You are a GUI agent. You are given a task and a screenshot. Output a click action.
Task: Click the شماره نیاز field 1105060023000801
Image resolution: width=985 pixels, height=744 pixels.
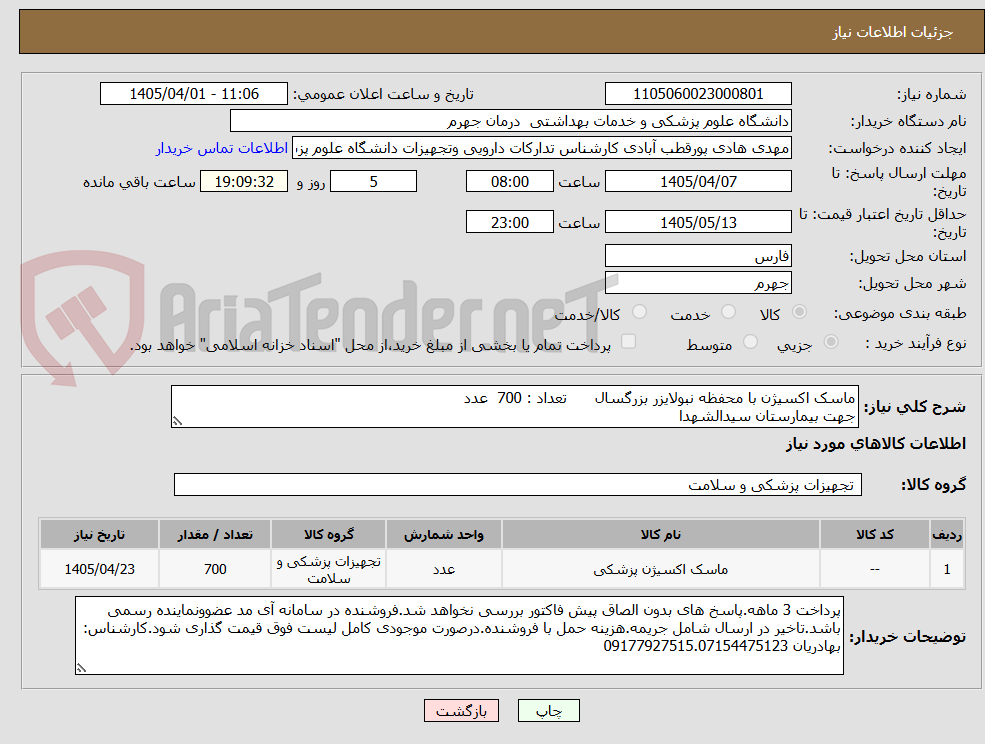point(698,94)
